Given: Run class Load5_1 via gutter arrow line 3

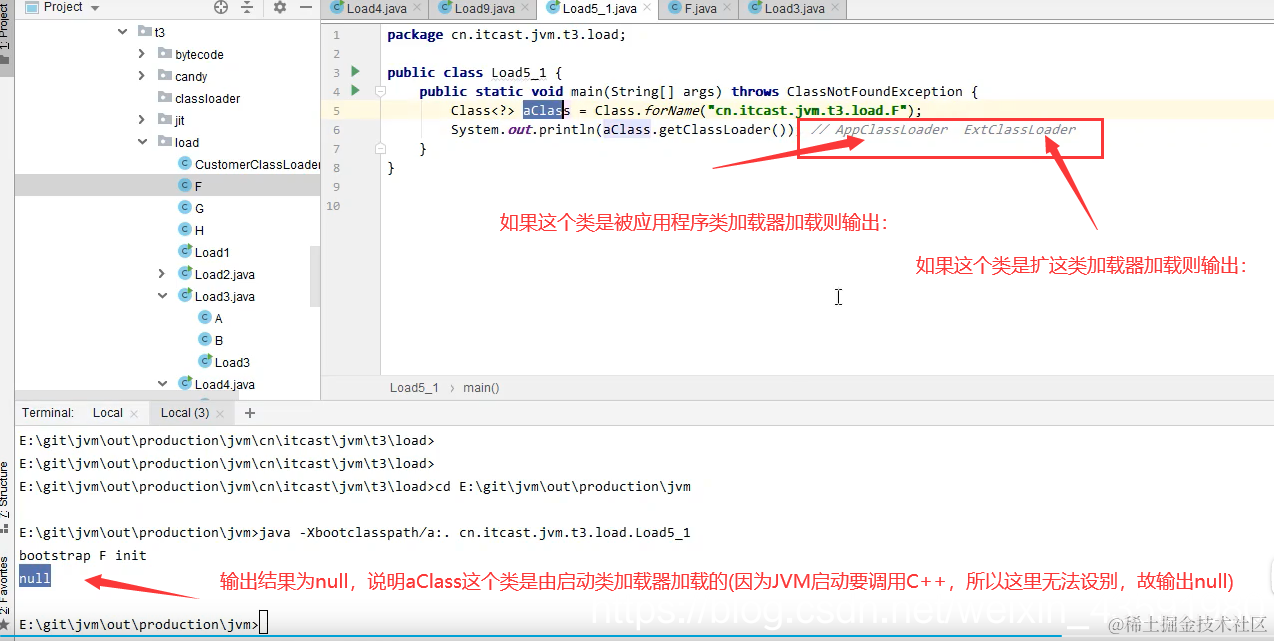Looking at the screenshot, I should pyautogui.click(x=355, y=72).
